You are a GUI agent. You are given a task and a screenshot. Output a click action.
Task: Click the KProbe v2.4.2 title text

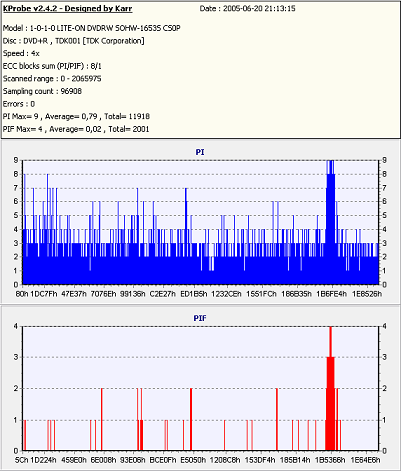tap(68, 8)
